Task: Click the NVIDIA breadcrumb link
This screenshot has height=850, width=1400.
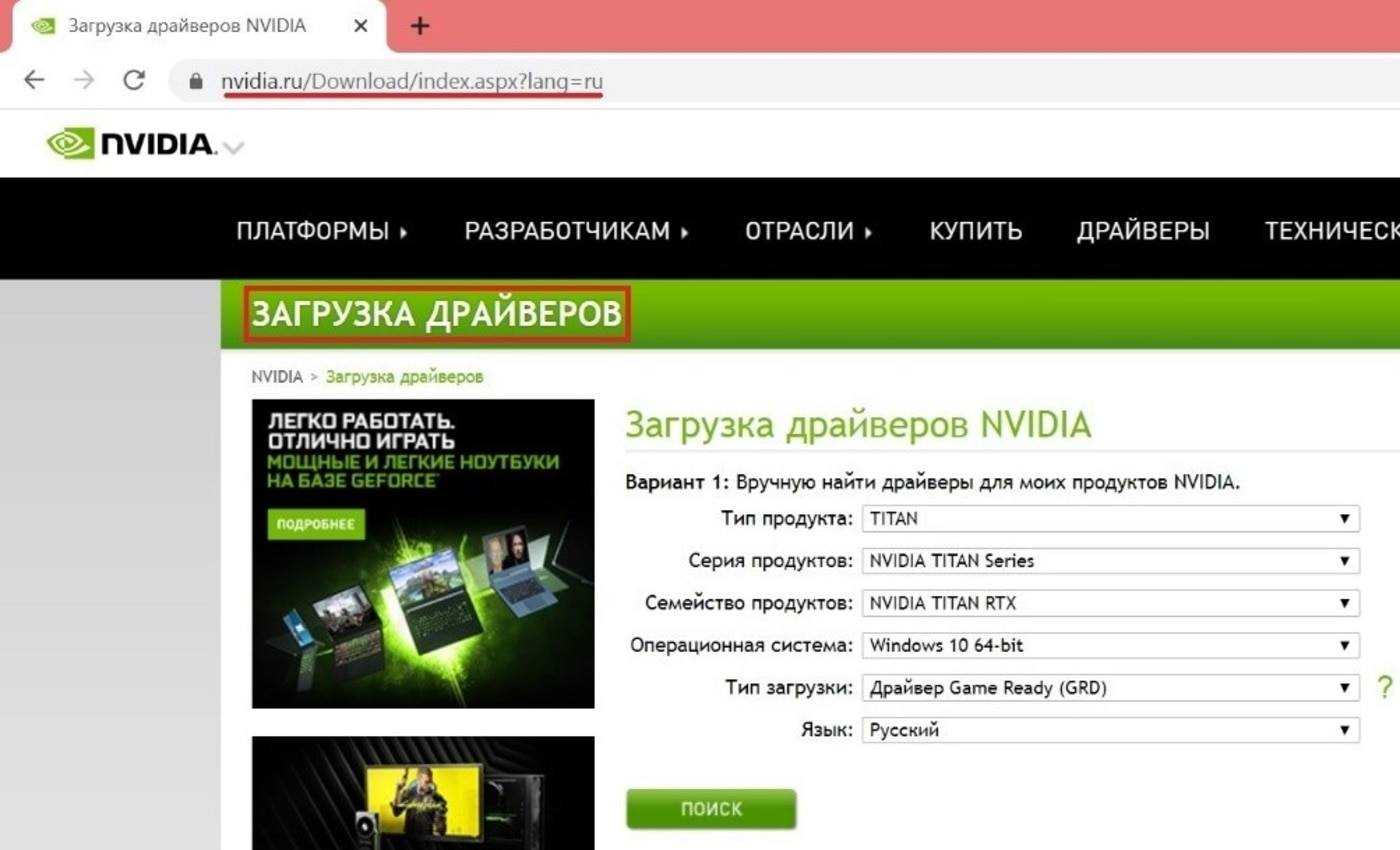Action: coord(277,377)
